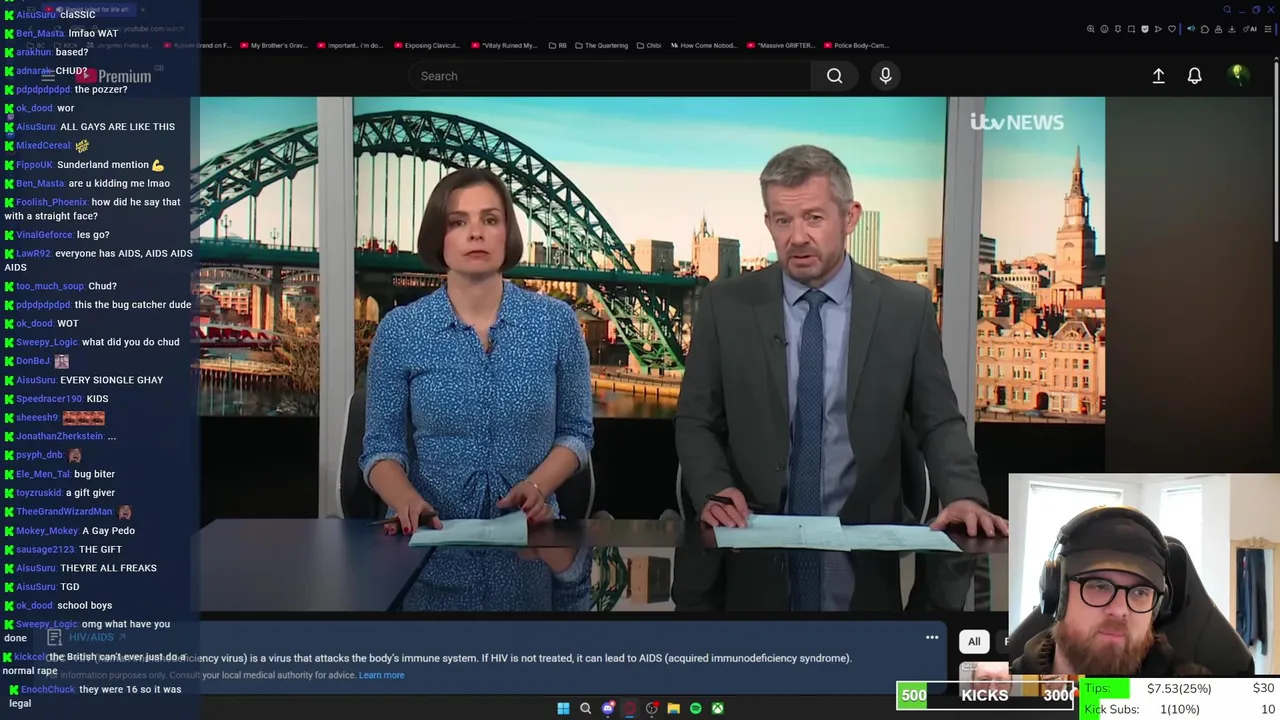Screen dimensions: 1280x720
Task: Click the Kick Subs goal progress bar
Action: pos(1180,709)
